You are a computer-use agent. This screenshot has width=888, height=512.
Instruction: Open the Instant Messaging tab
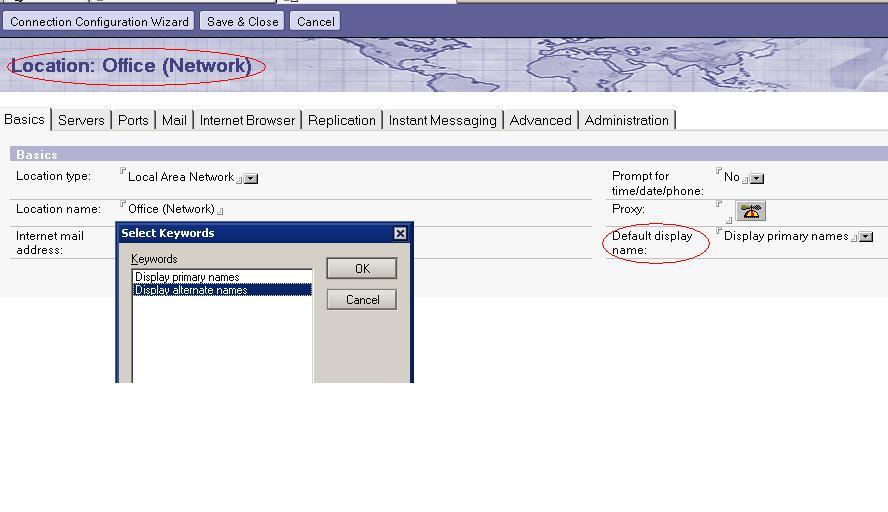coord(442,120)
